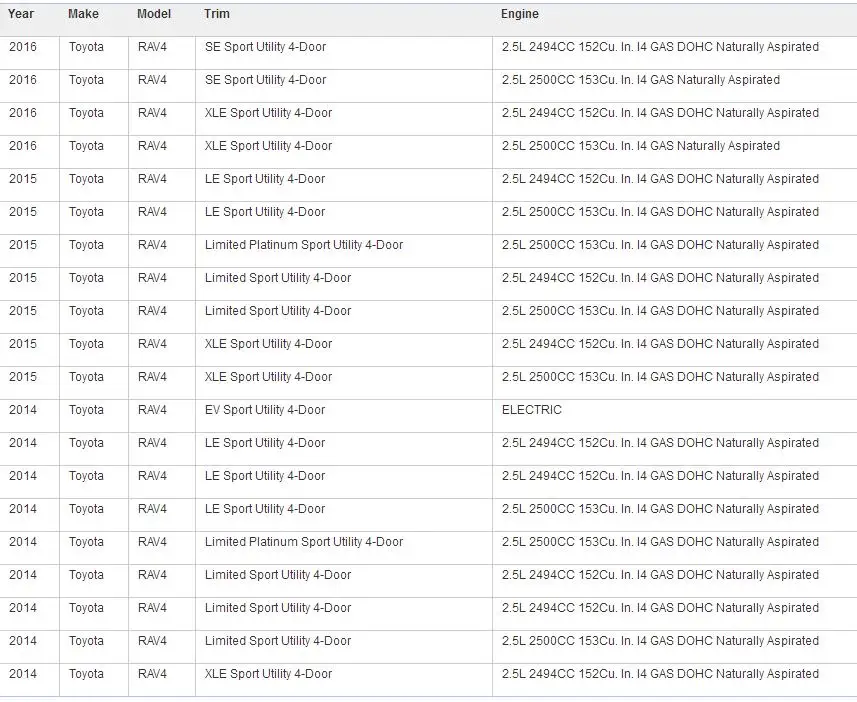Click Toyota in the EV Sport Utility row

point(86,410)
